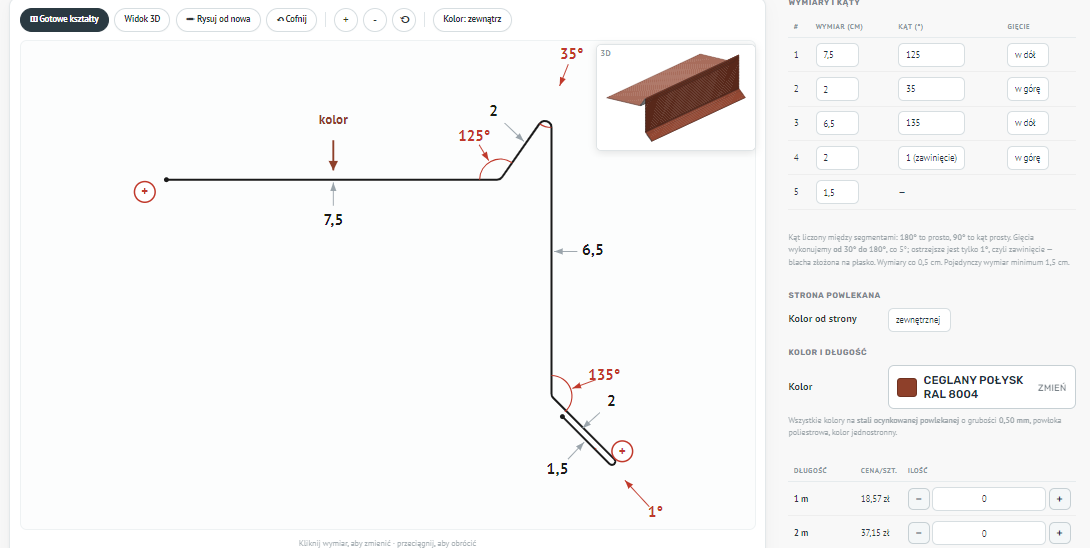1090x548 pixels.
Task: Edit row 1 angle field 125
Action: tap(931, 55)
